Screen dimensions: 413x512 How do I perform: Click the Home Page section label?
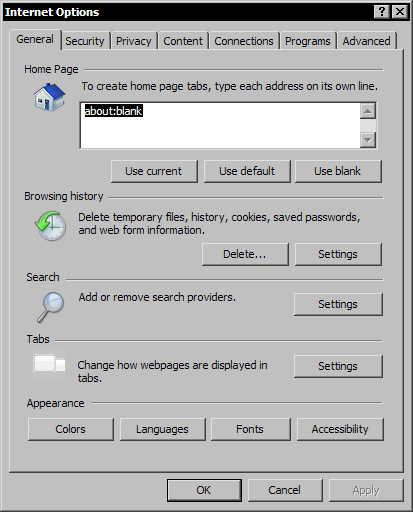click(51, 69)
